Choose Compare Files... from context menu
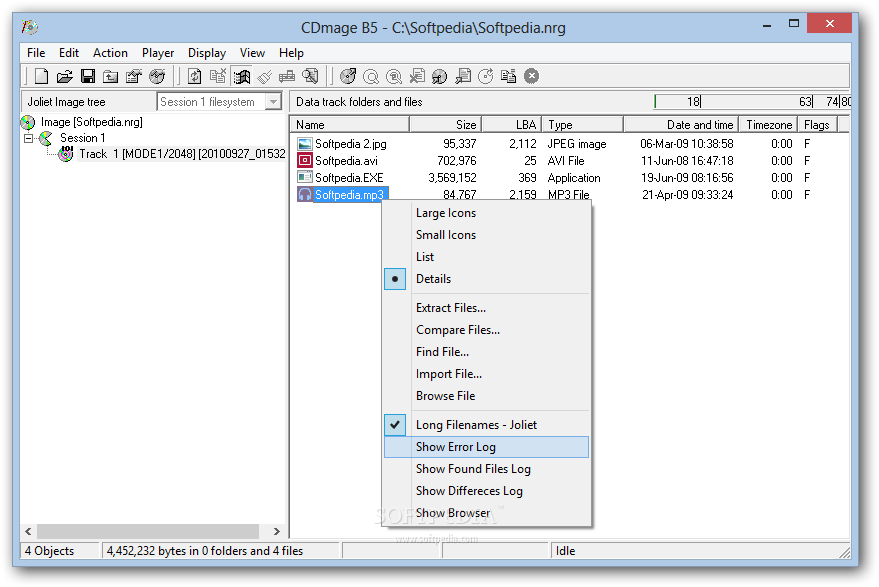Image resolution: width=879 pixels, height=587 pixels. tap(487, 330)
